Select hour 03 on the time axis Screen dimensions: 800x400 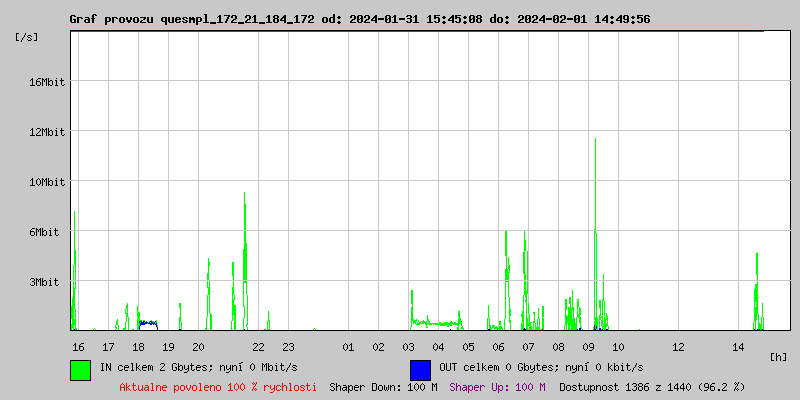(408, 347)
